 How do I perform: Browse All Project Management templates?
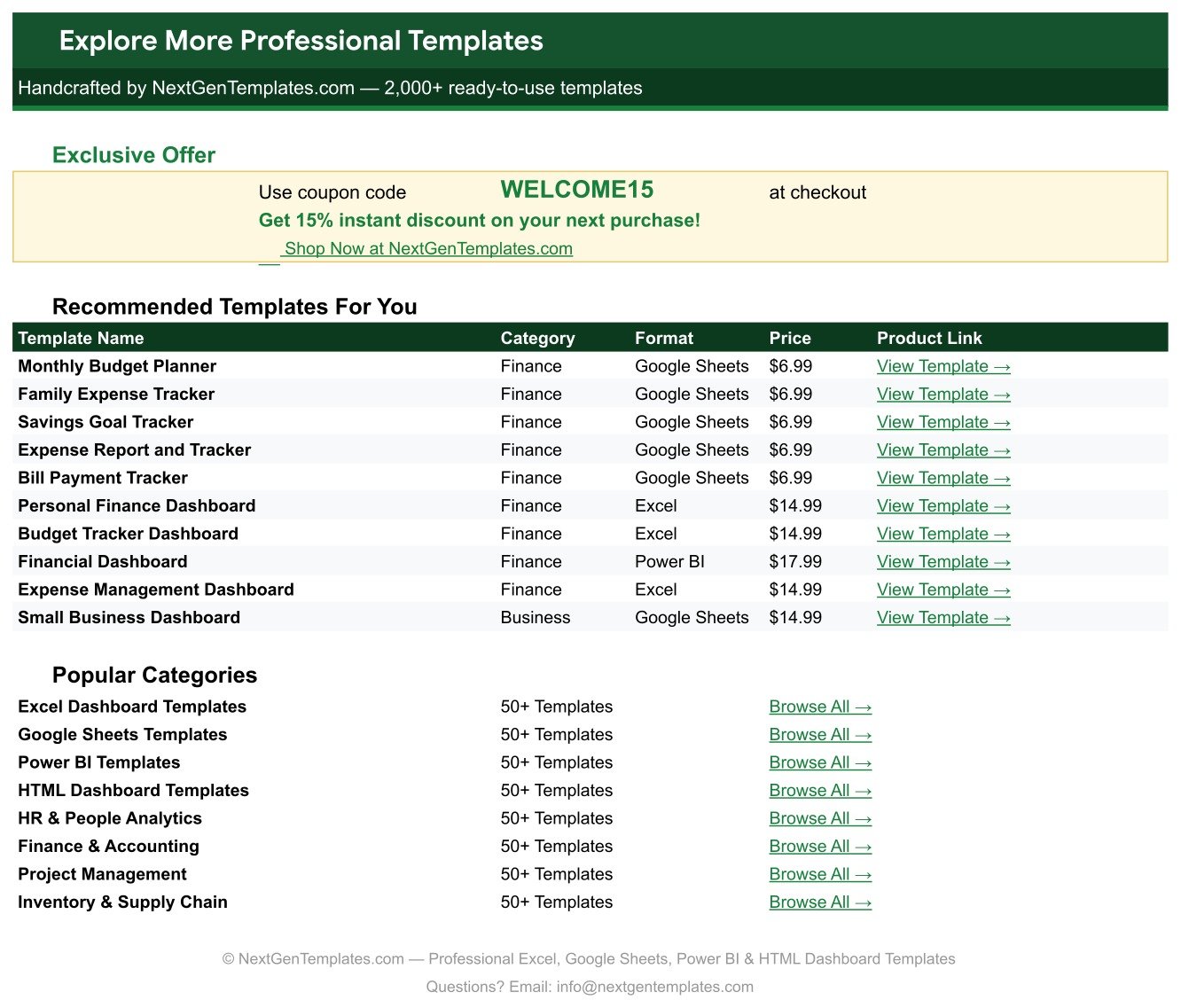[x=820, y=874]
